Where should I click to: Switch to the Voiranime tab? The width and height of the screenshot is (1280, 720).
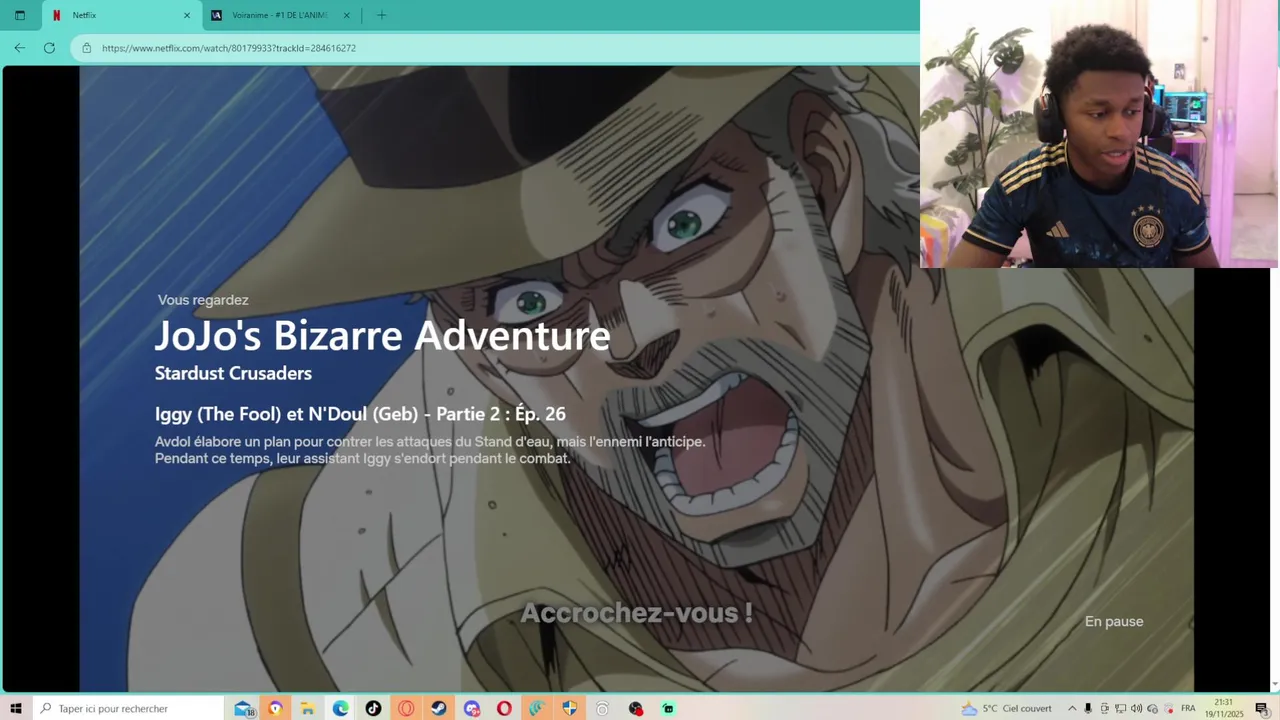tap(281, 15)
